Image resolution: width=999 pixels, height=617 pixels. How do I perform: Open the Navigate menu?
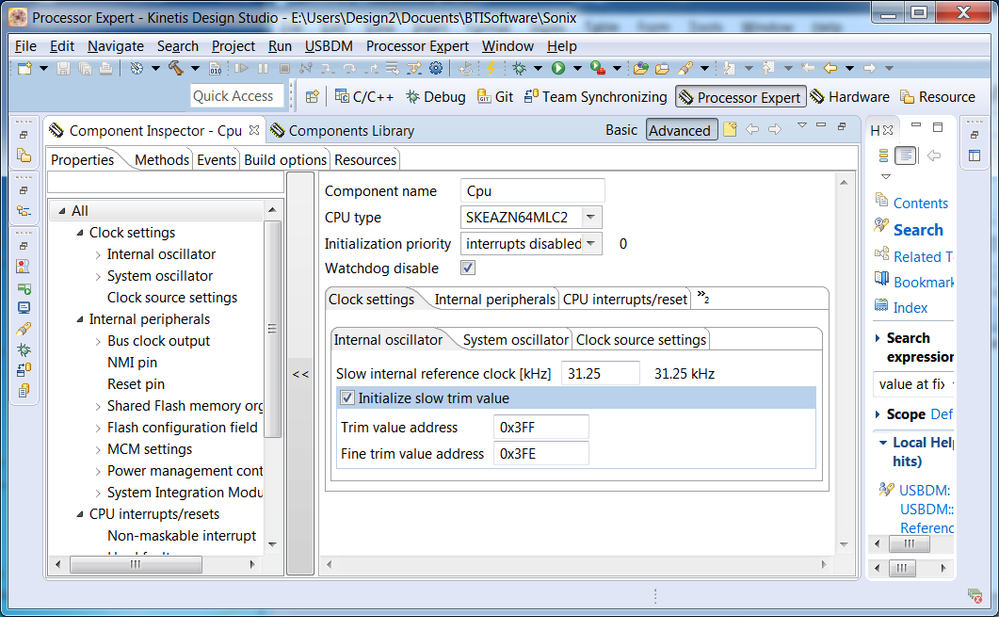click(116, 47)
